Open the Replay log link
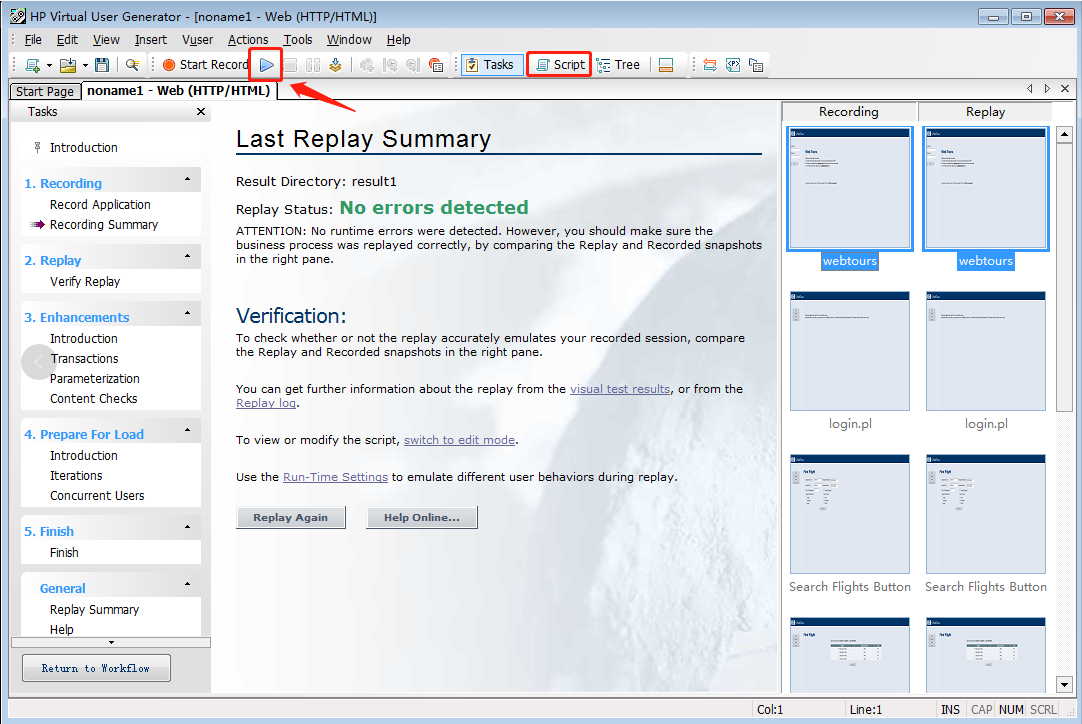Screen dimensions: 1082x724 pyautogui.click(x=266, y=403)
